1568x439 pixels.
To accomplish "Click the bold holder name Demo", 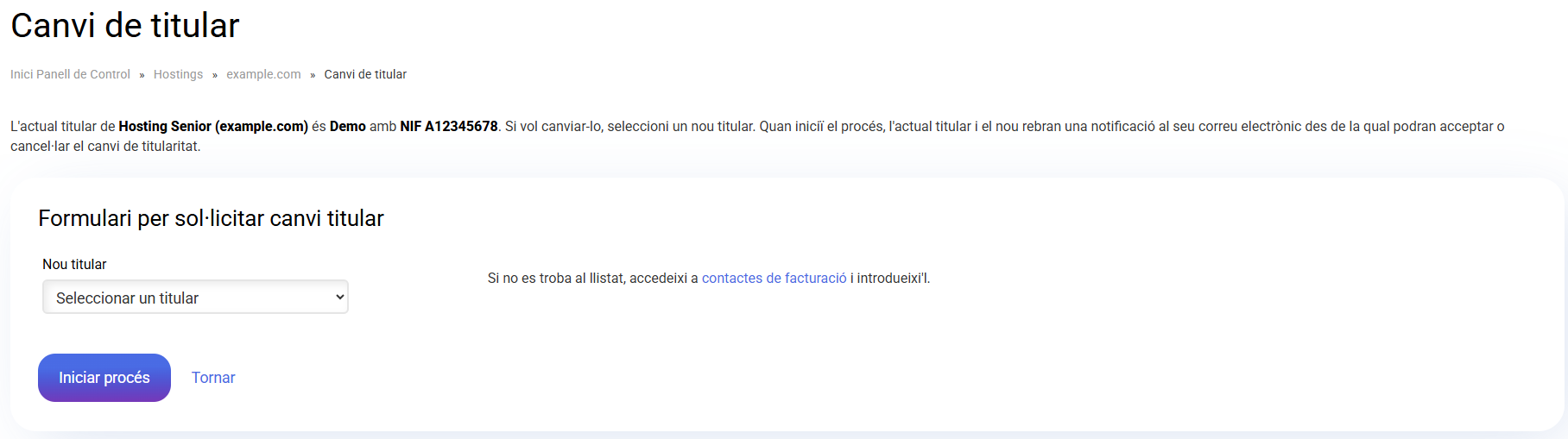I will point(347,127).
